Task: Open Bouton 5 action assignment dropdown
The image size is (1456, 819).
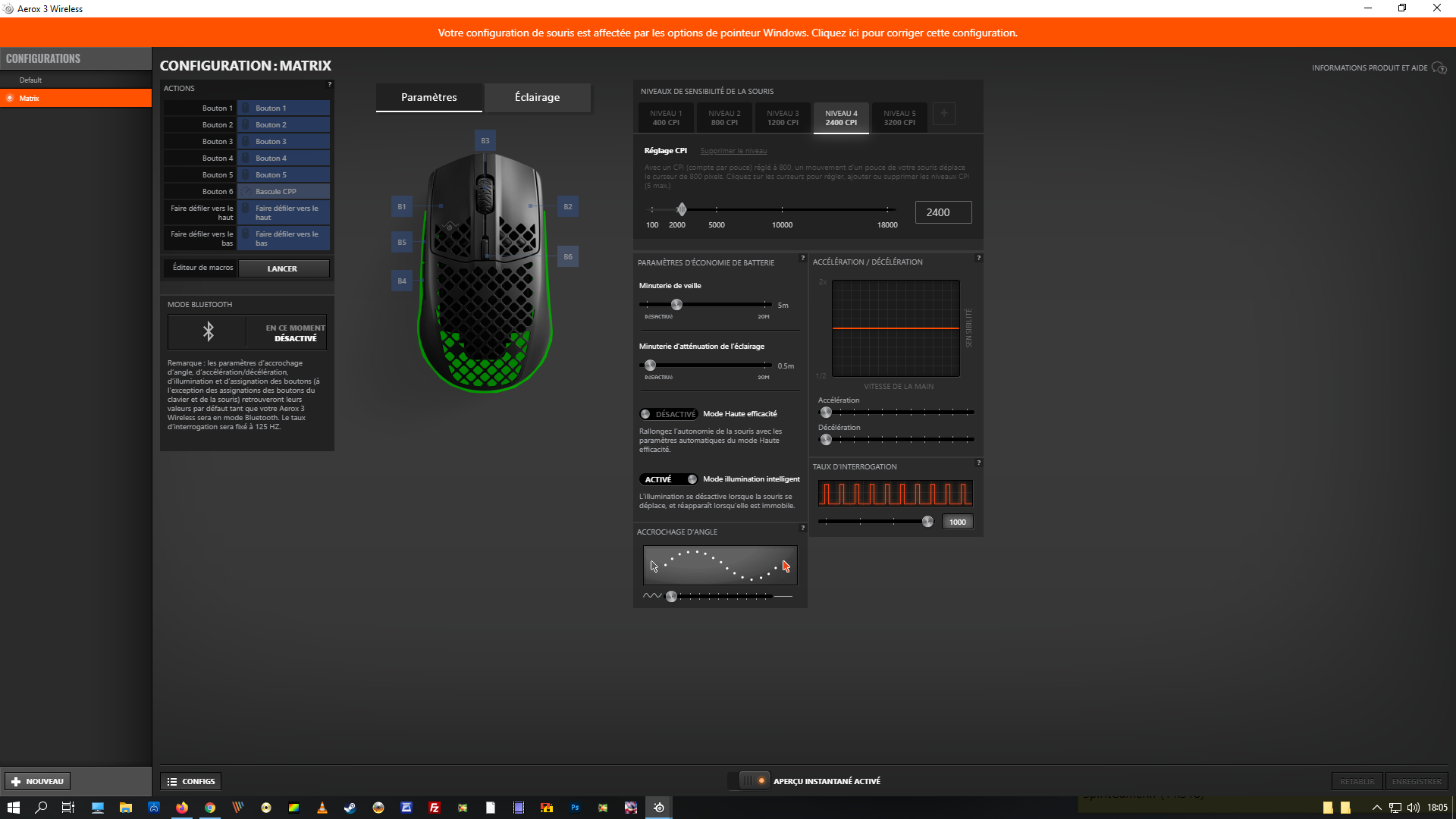Action: [x=284, y=174]
